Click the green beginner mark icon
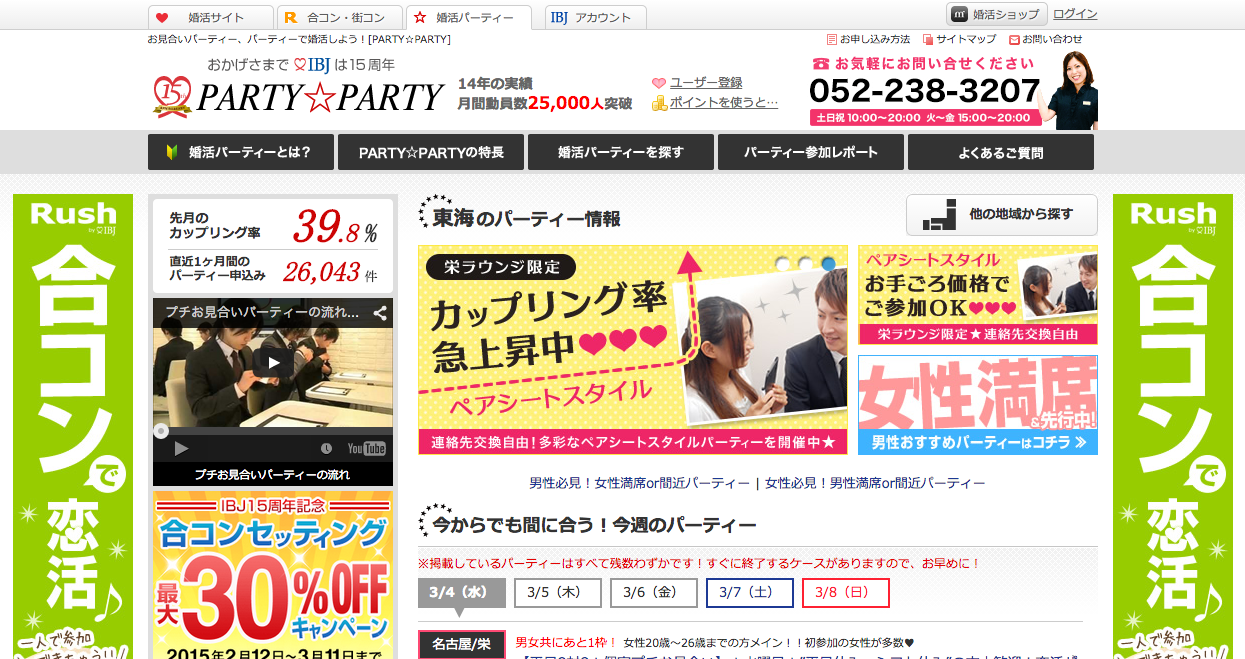This screenshot has width=1245, height=659. pos(170,152)
